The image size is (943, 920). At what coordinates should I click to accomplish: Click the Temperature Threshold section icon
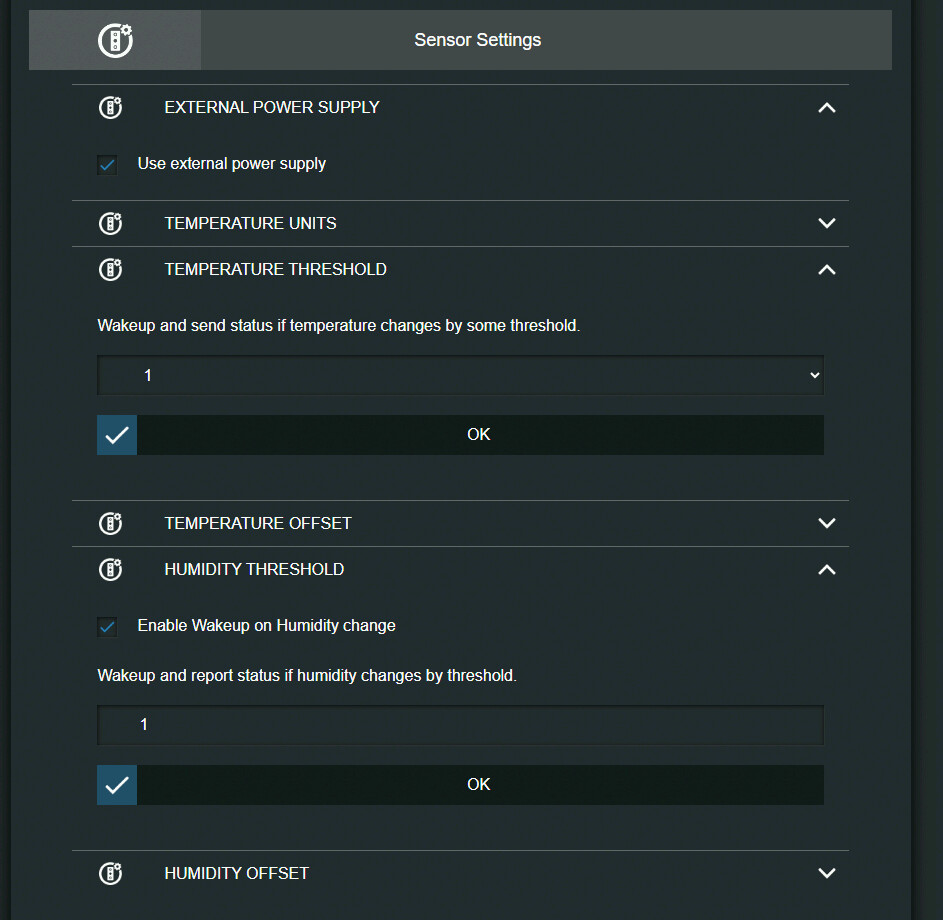[111, 270]
